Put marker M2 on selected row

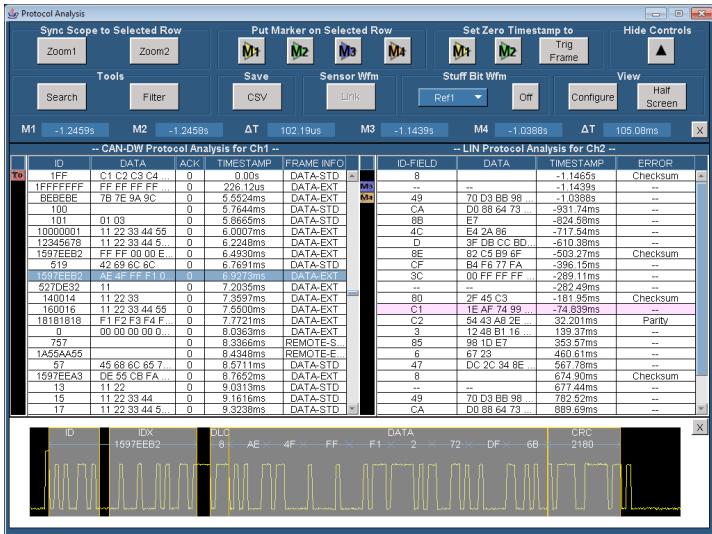pyautogui.click(x=300, y=51)
